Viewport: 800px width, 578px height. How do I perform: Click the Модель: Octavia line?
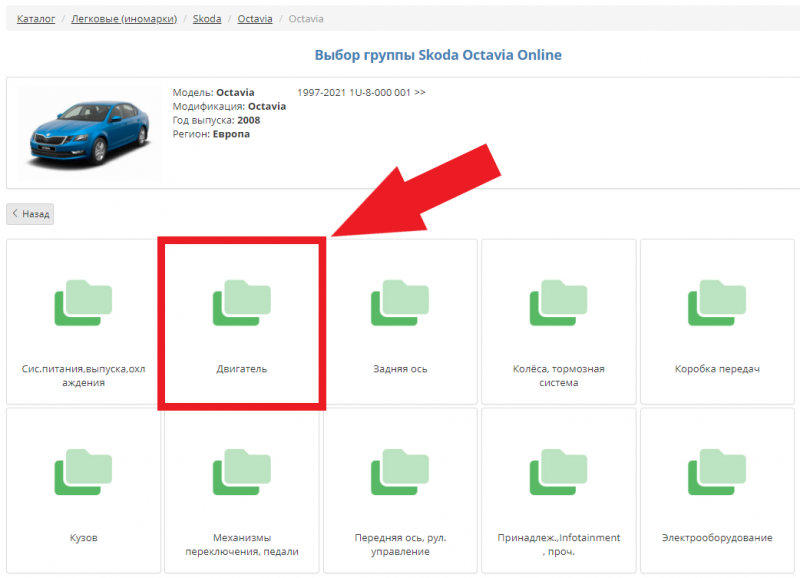point(213,93)
